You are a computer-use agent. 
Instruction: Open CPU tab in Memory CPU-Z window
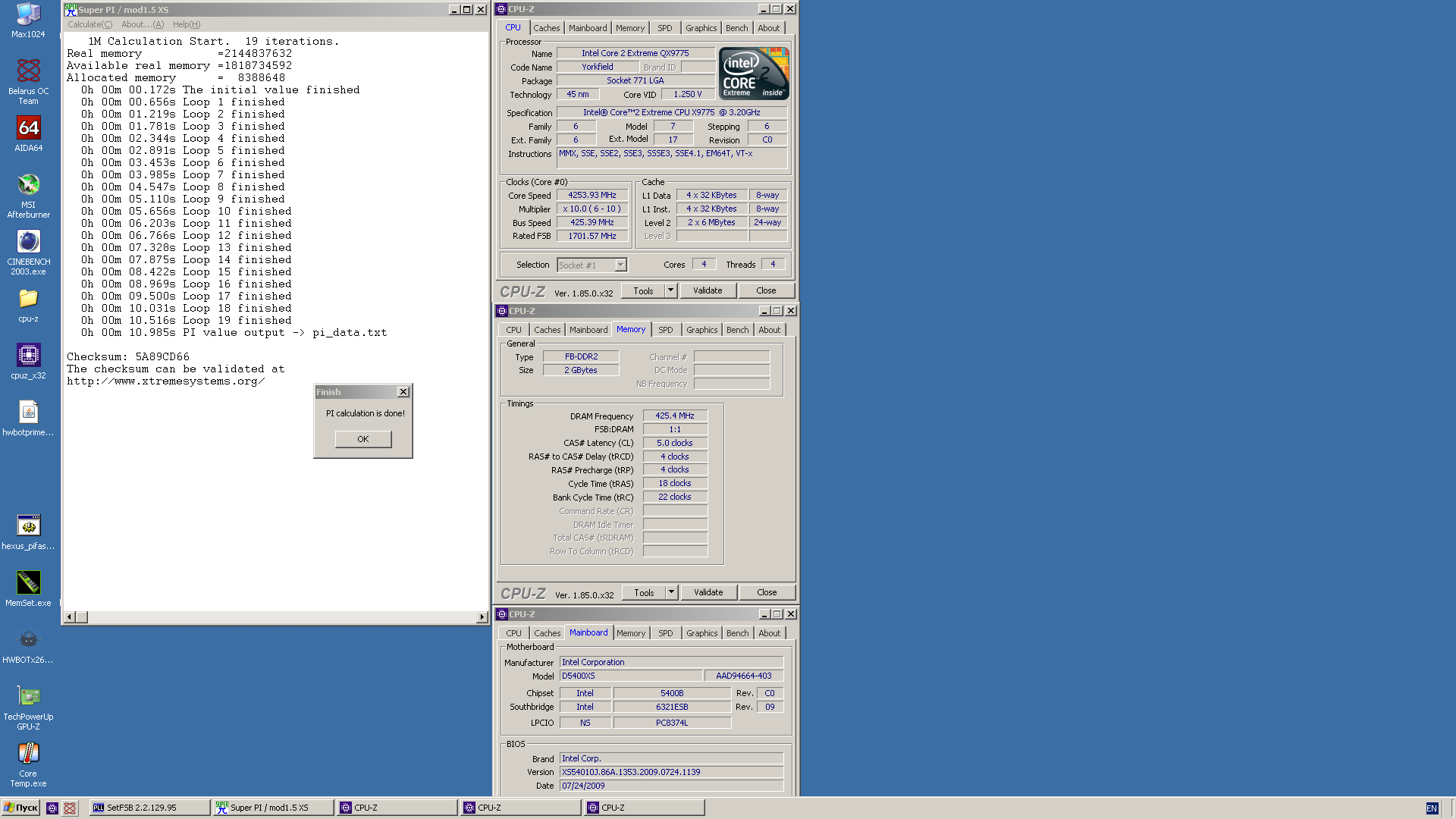tap(514, 330)
